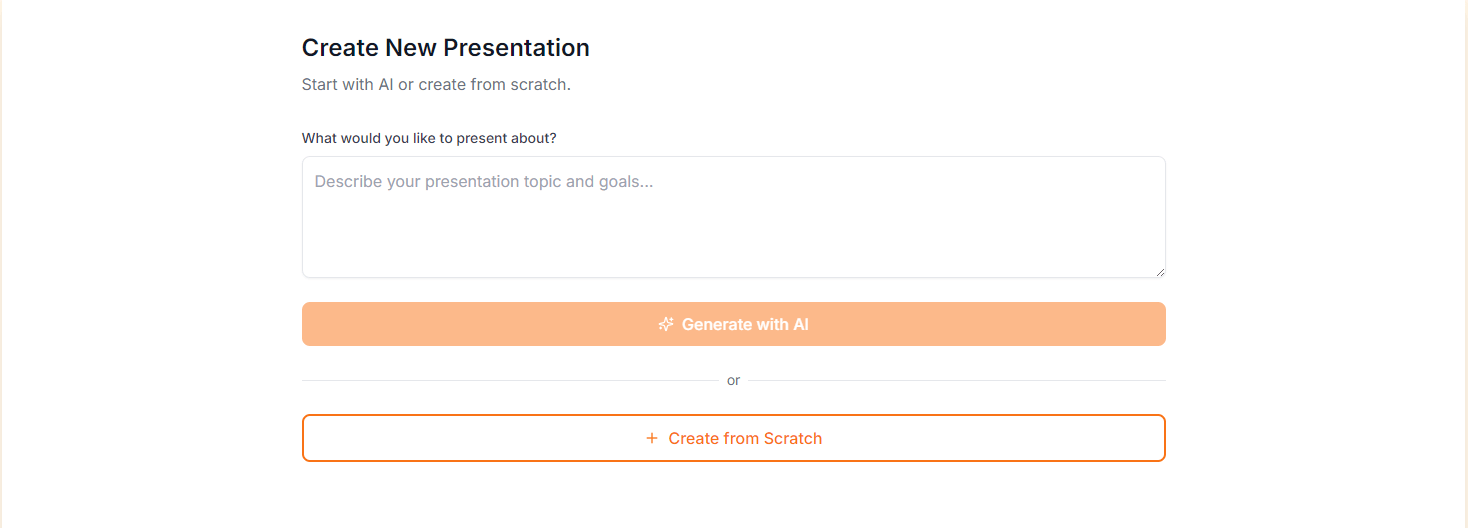Click the word 'Create' in the outlined button
The width and height of the screenshot is (1468, 528).
click(x=694, y=438)
